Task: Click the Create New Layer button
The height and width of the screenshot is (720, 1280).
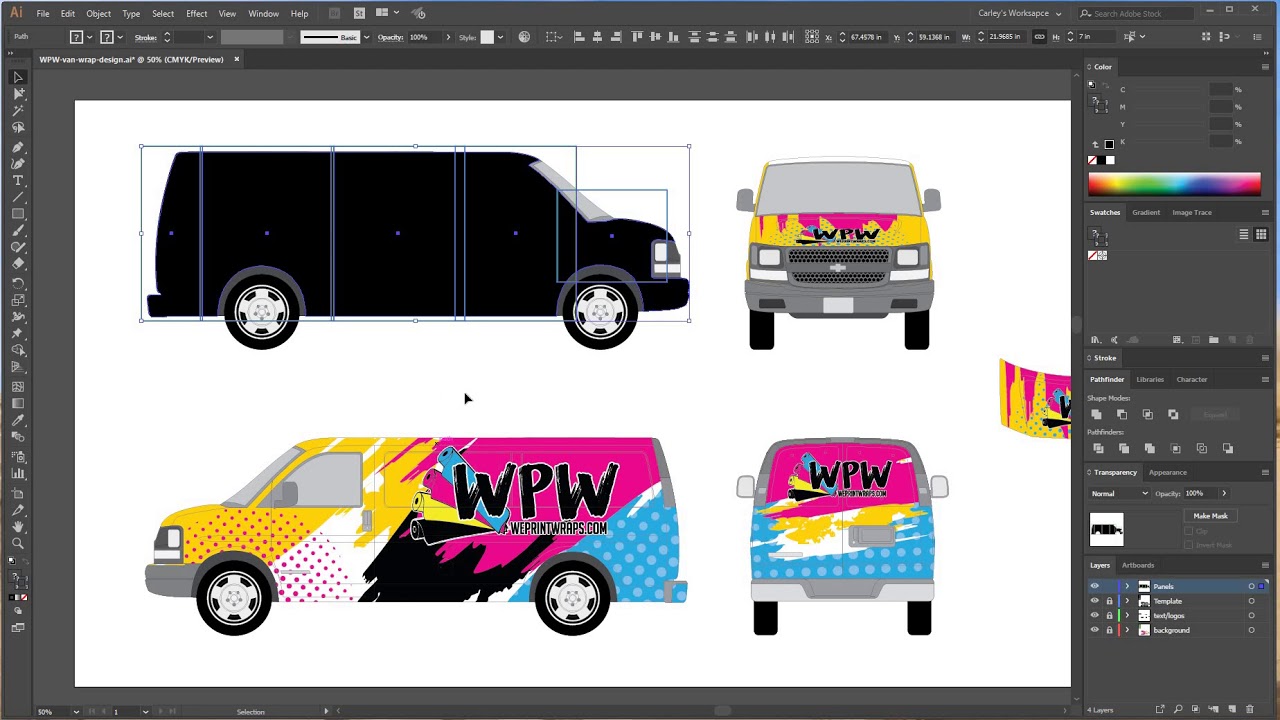Action: click(x=1232, y=710)
